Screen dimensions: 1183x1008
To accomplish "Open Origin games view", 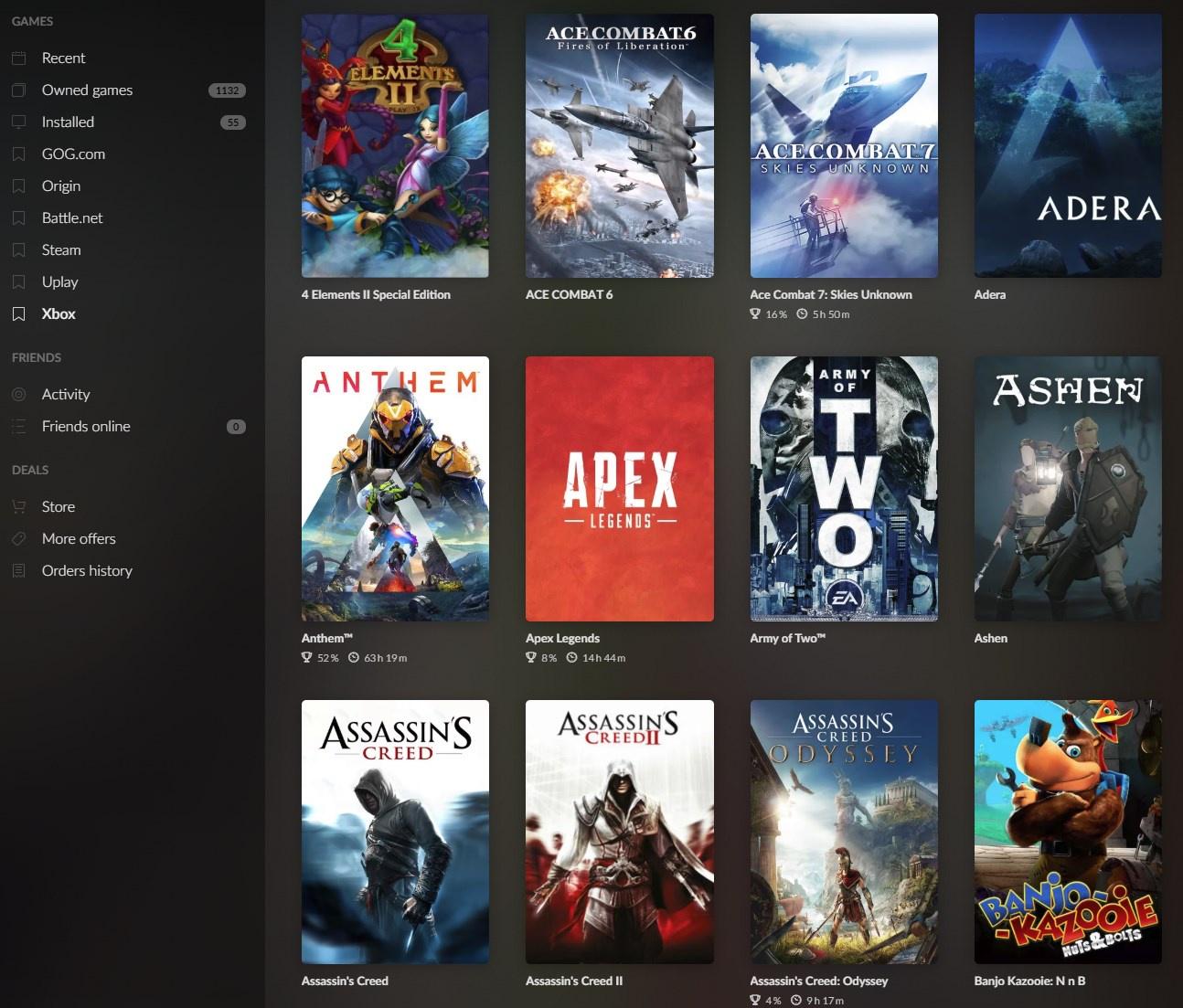I will (x=61, y=186).
